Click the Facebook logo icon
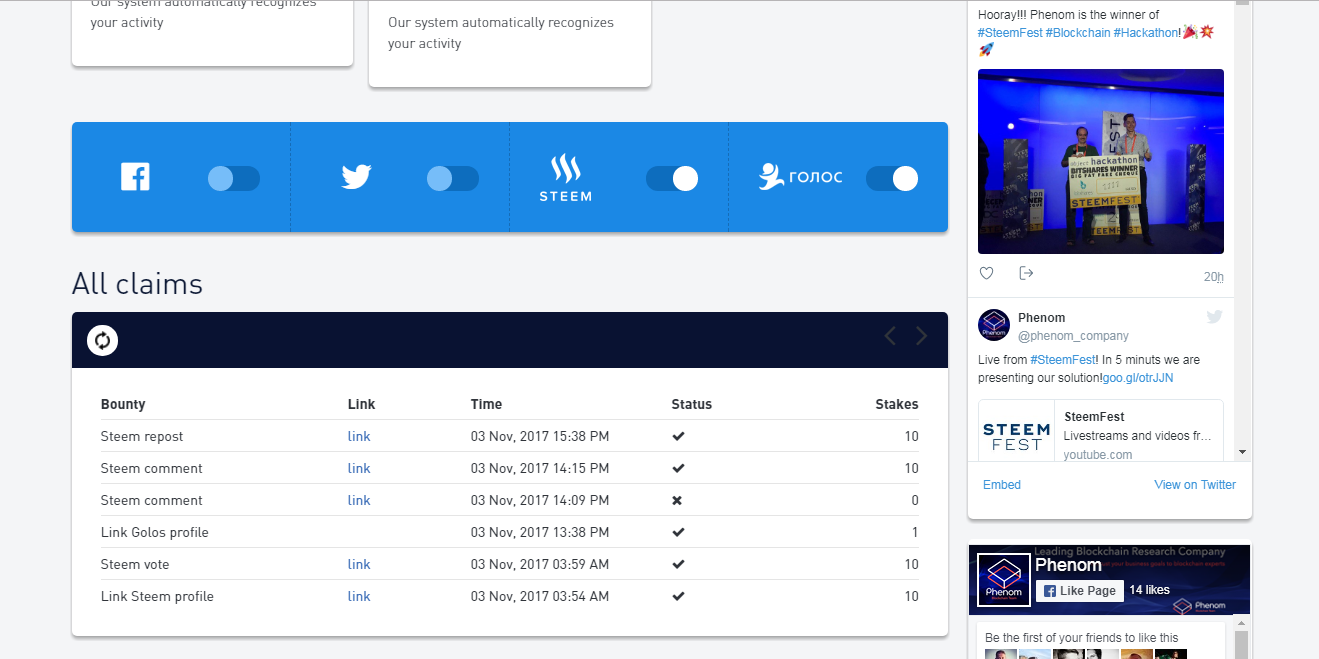 click(135, 178)
